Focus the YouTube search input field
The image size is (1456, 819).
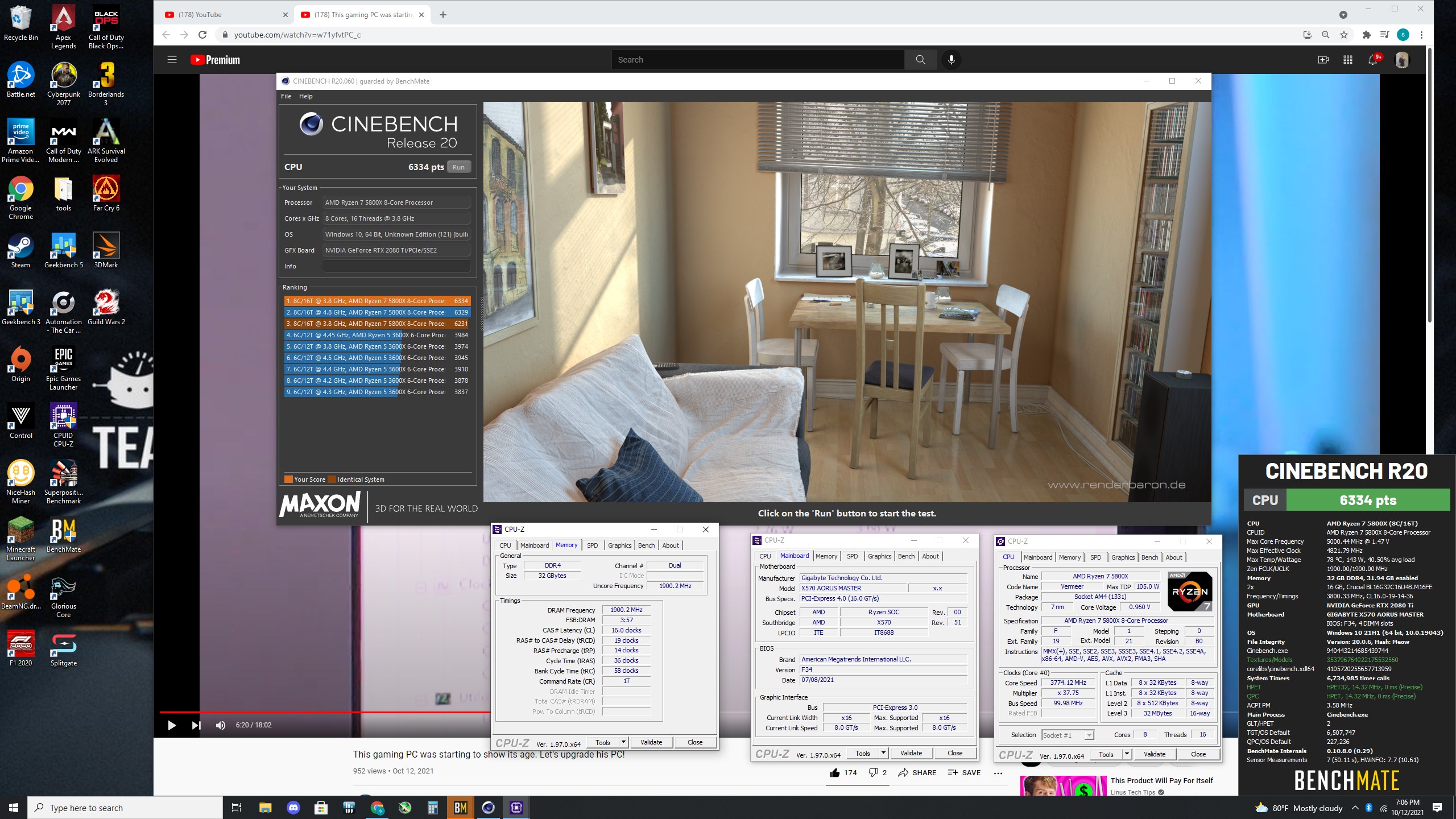tap(758, 60)
